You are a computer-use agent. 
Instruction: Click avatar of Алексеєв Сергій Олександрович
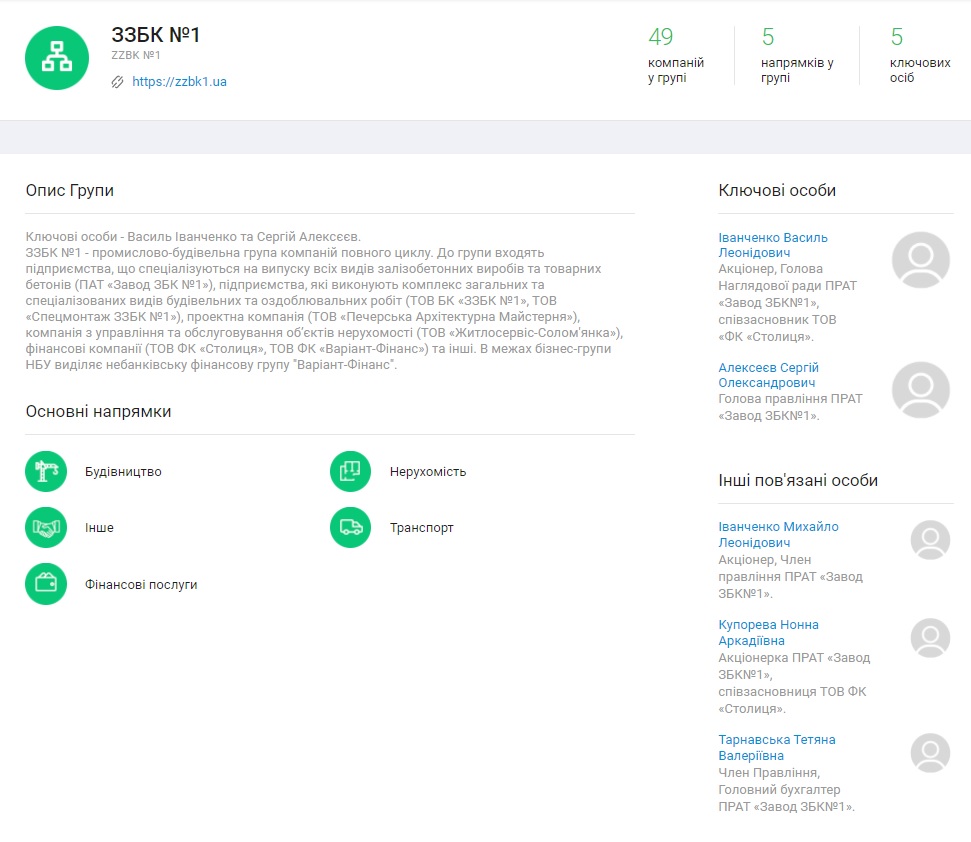920,390
